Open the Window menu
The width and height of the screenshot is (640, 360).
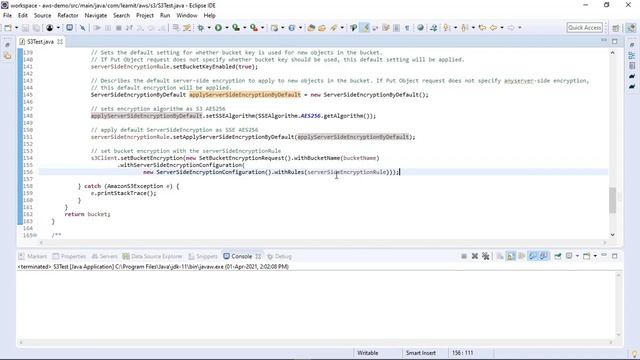point(187,15)
